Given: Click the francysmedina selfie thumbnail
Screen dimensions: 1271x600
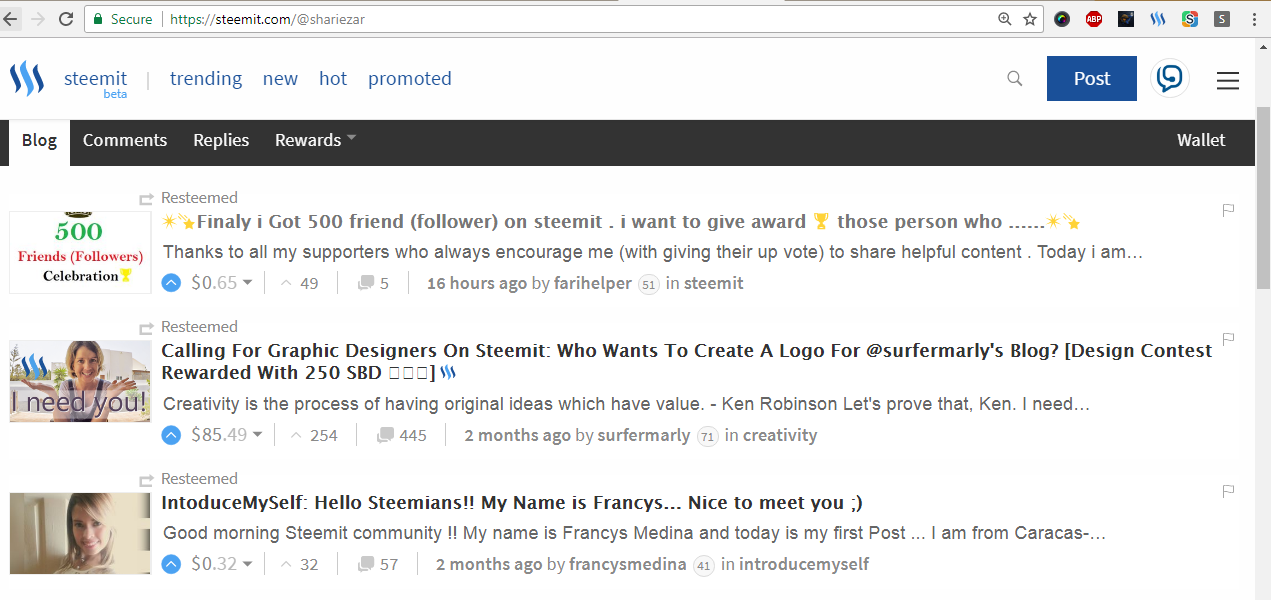Looking at the screenshot, I should [x=80, y=533].
